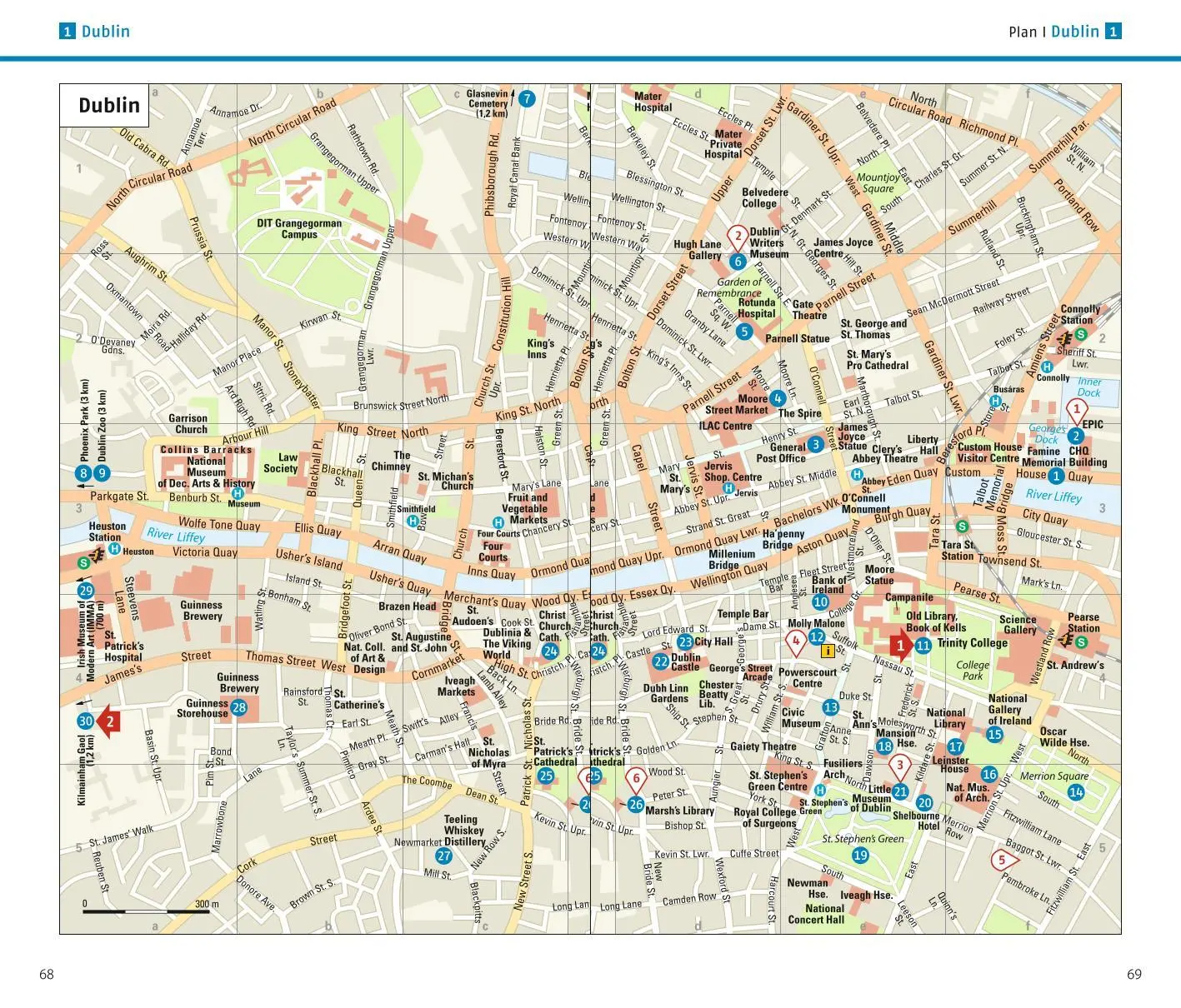Click the Plan | Dublin header top right
Image resolution: width=1181 pixels, height=1008 pixels.
(x=1064, y=32)
